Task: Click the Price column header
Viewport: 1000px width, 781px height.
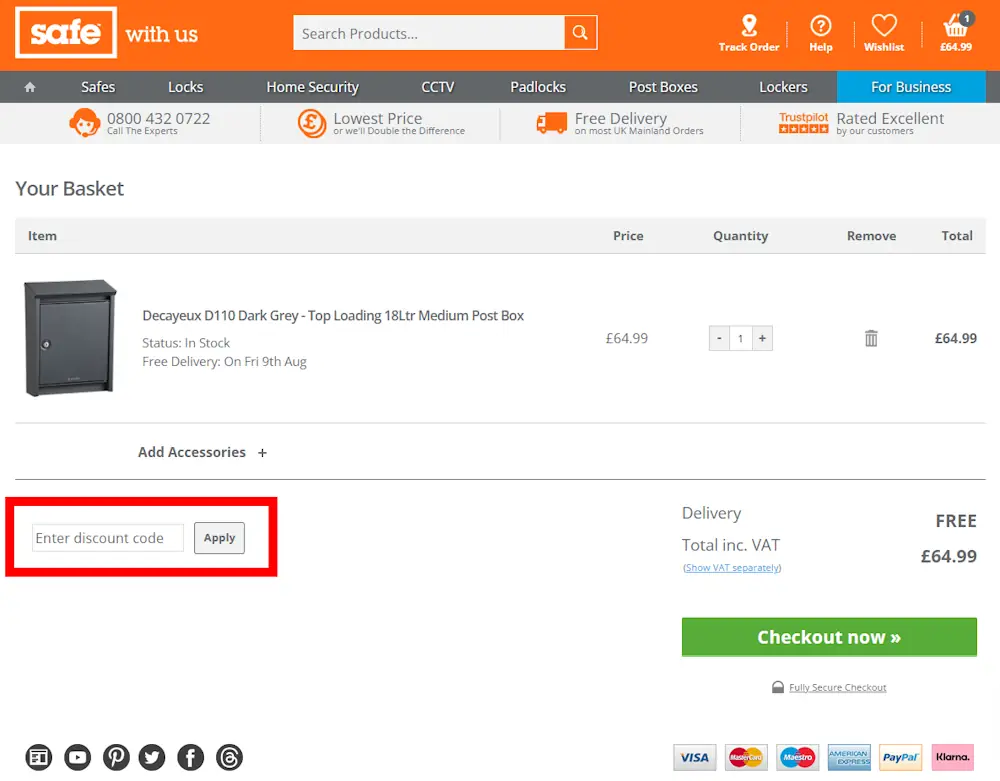Action: point(628,236)
